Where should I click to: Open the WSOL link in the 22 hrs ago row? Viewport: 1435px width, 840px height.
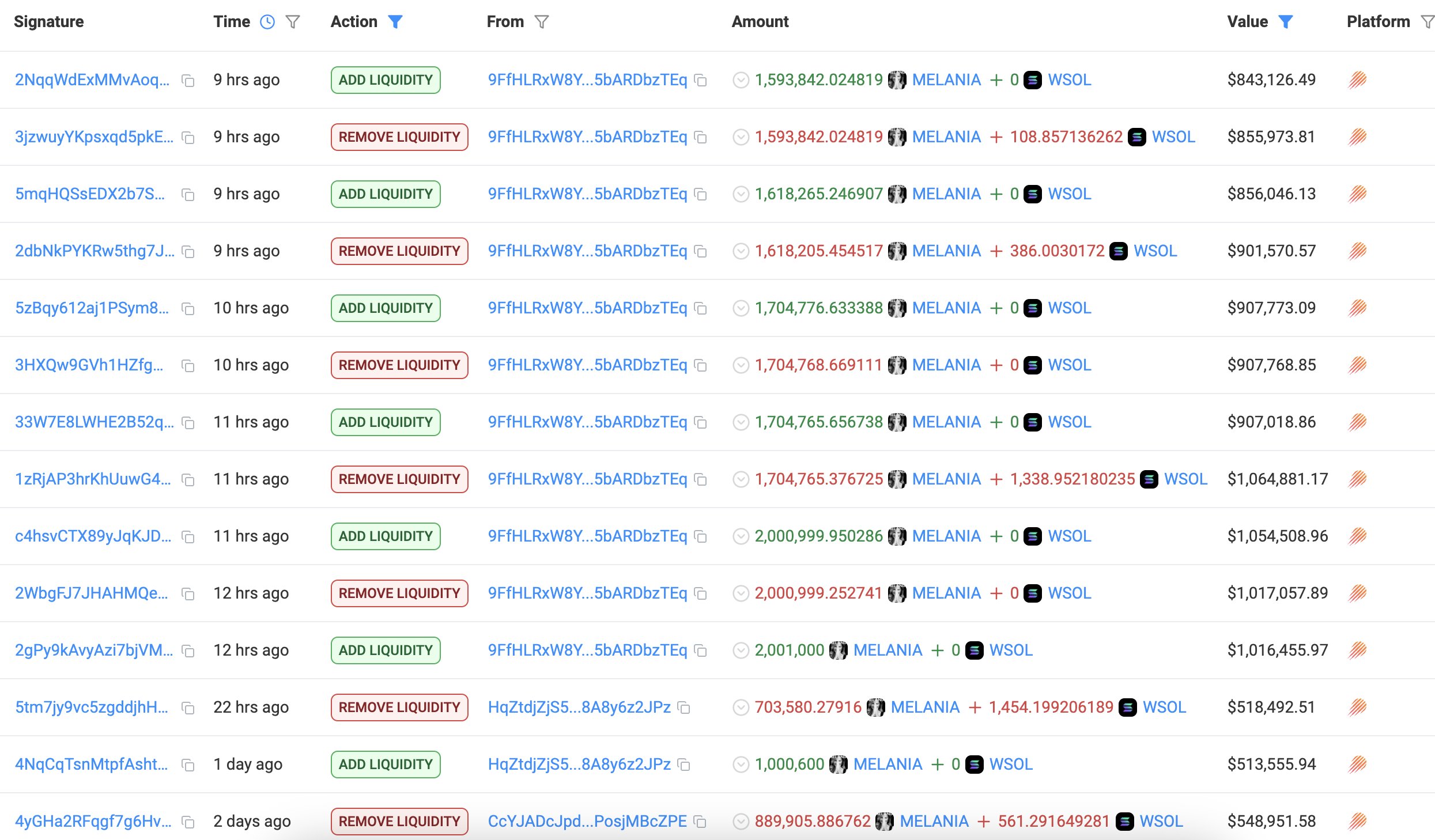[x=1164, y=707]
